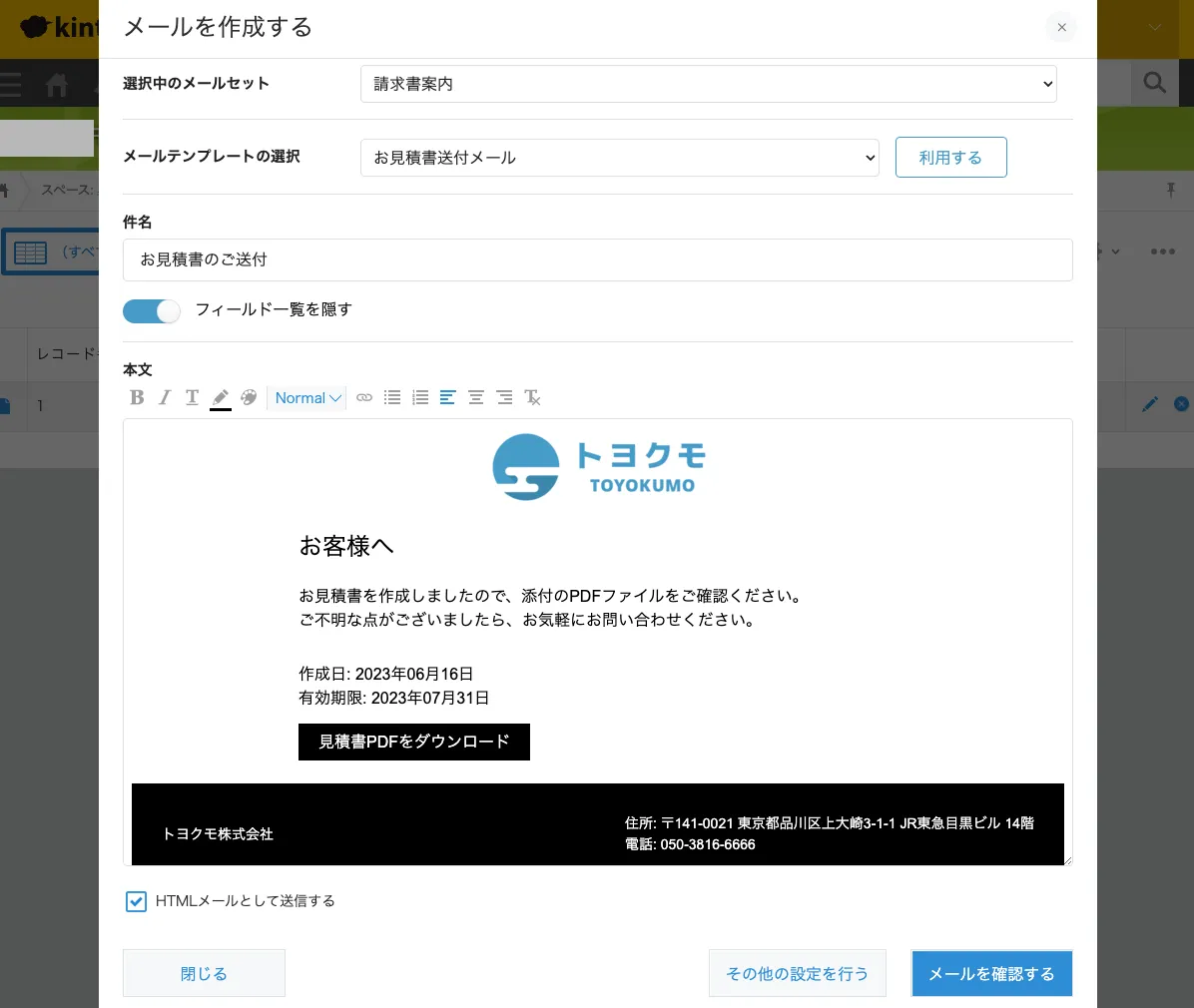
Task: Expand the メールテンプレートの選択 dropdown
Action: [619, 158]
